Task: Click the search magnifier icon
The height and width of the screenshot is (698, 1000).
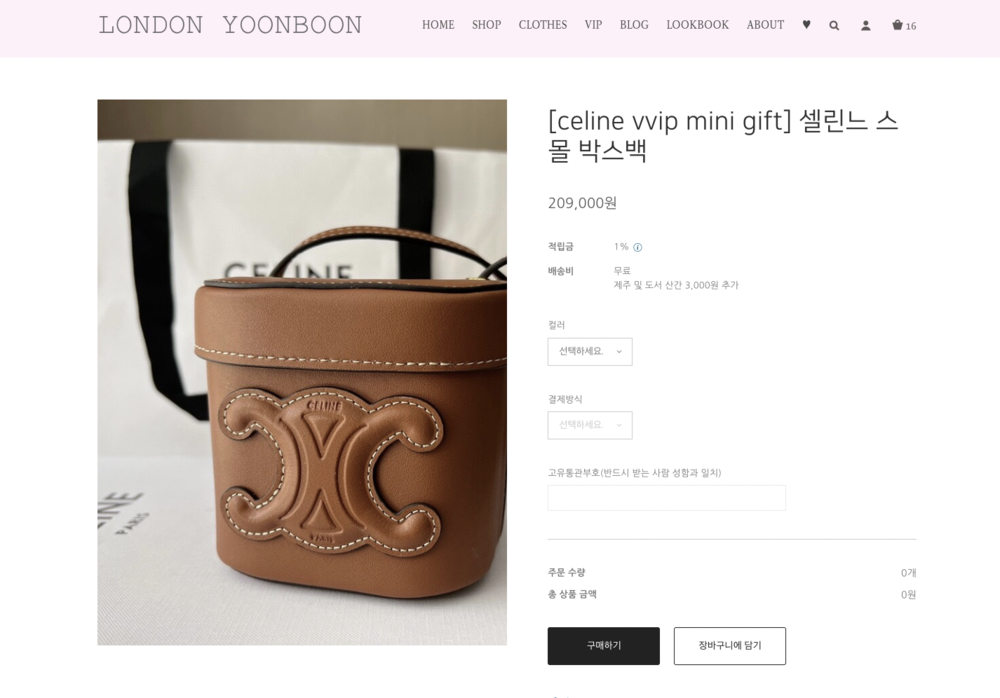Action: pyautogui.click(x=834, y=26)
